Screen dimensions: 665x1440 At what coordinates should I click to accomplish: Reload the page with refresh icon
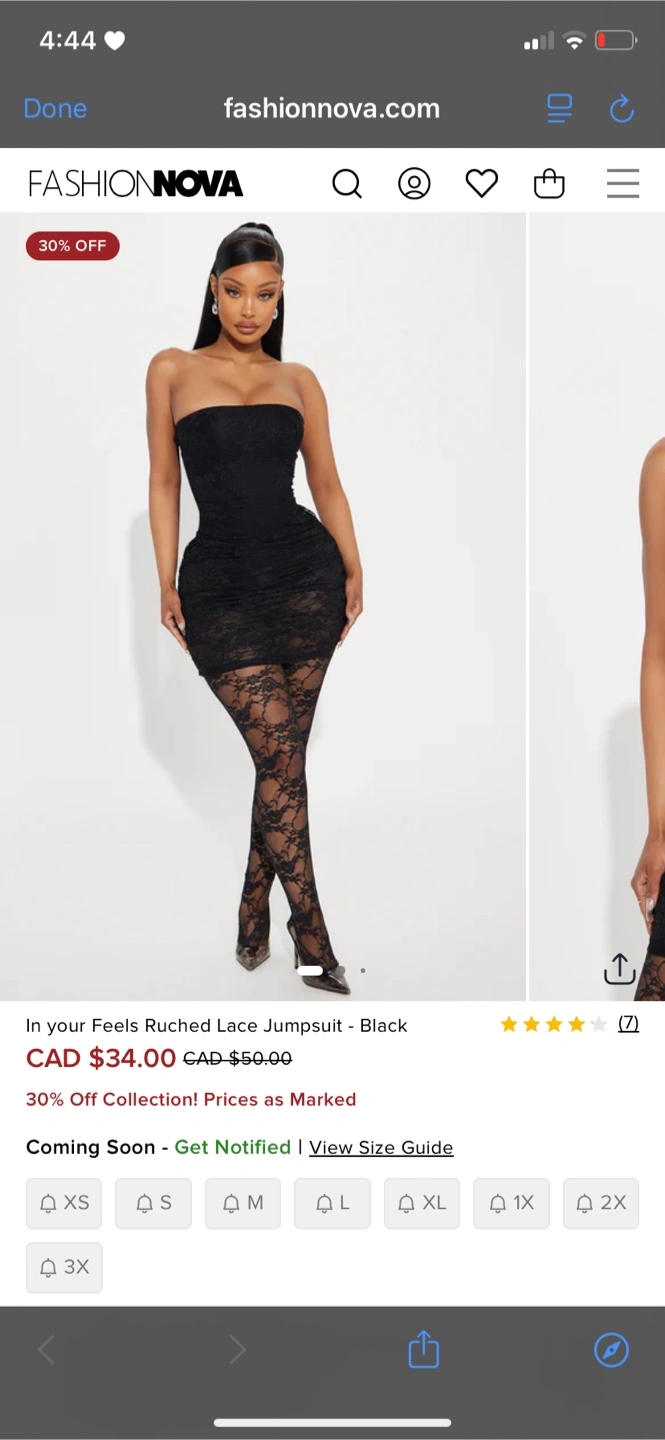(x=622, y=109)
